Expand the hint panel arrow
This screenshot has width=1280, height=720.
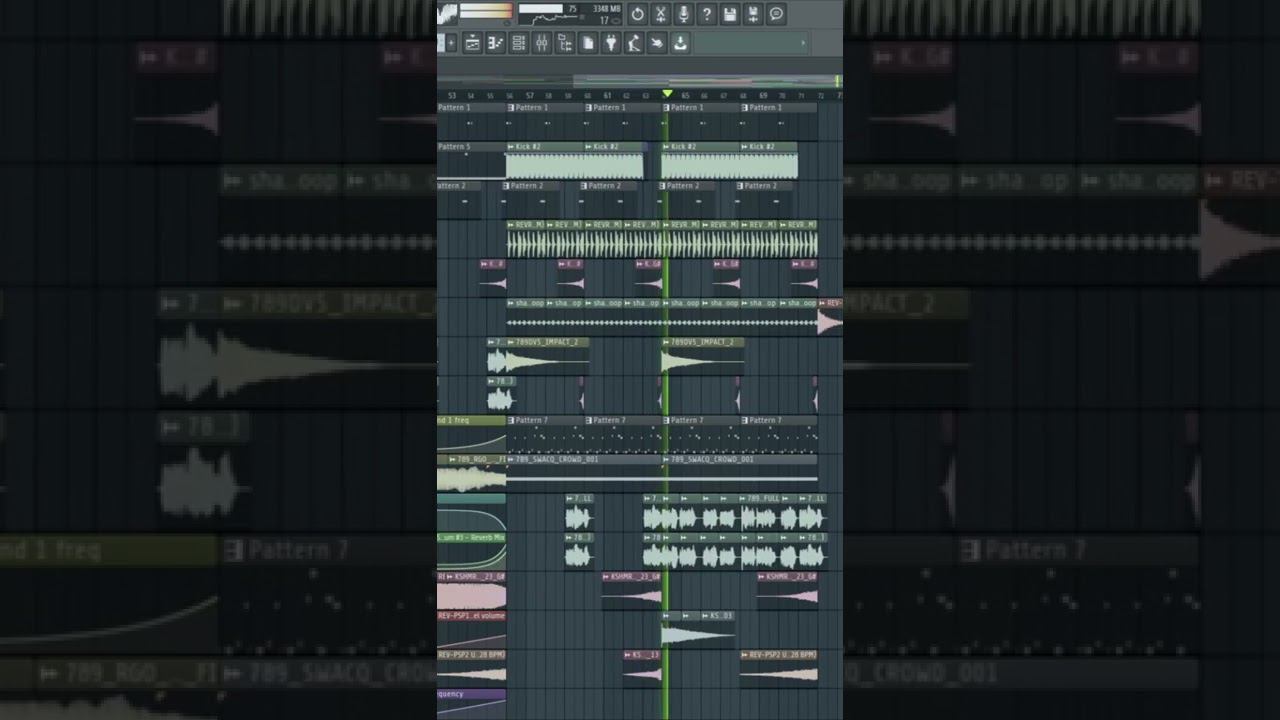click(802, 43)
